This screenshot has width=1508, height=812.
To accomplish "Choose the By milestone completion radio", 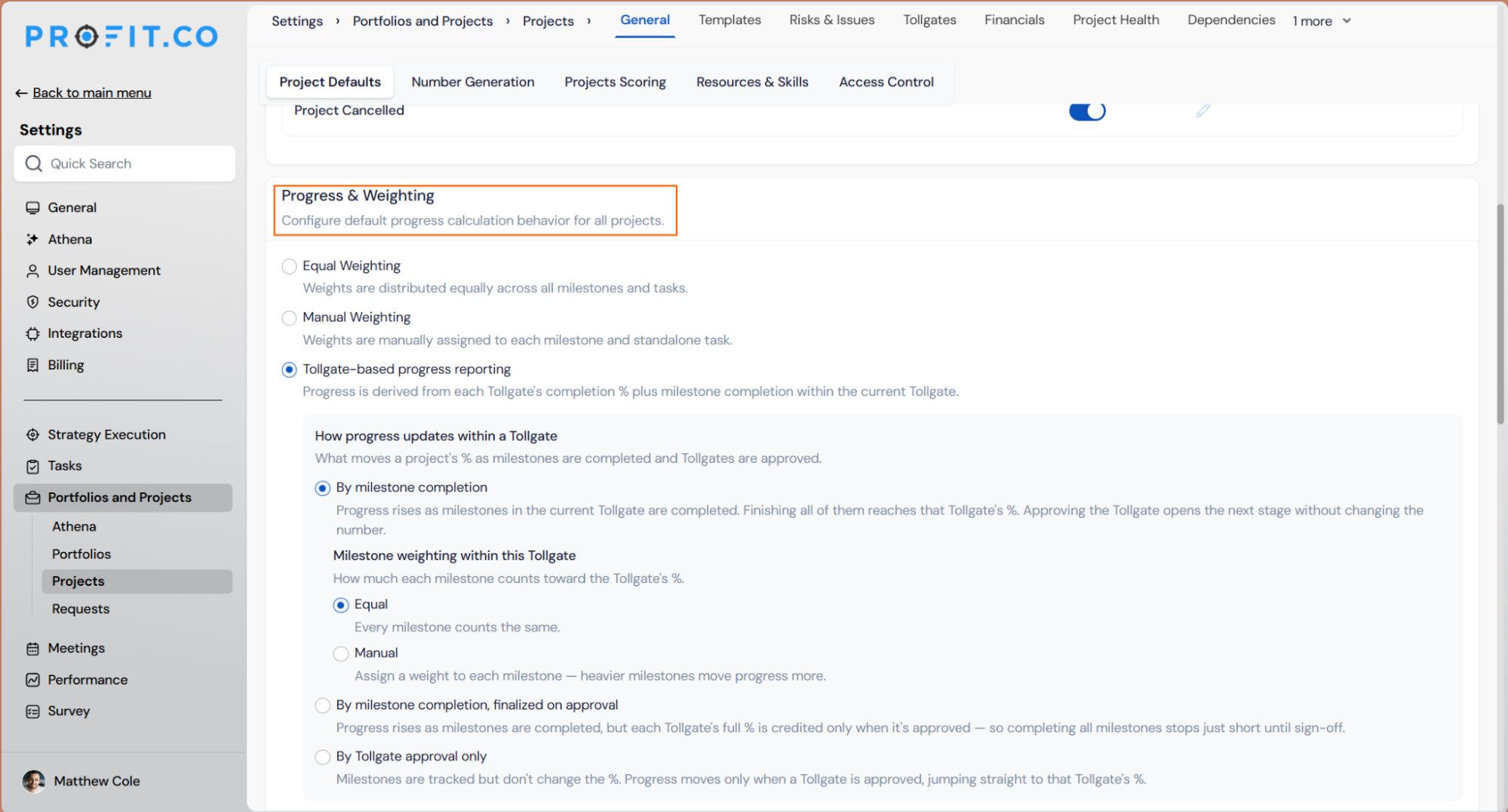I will point(323,489).
